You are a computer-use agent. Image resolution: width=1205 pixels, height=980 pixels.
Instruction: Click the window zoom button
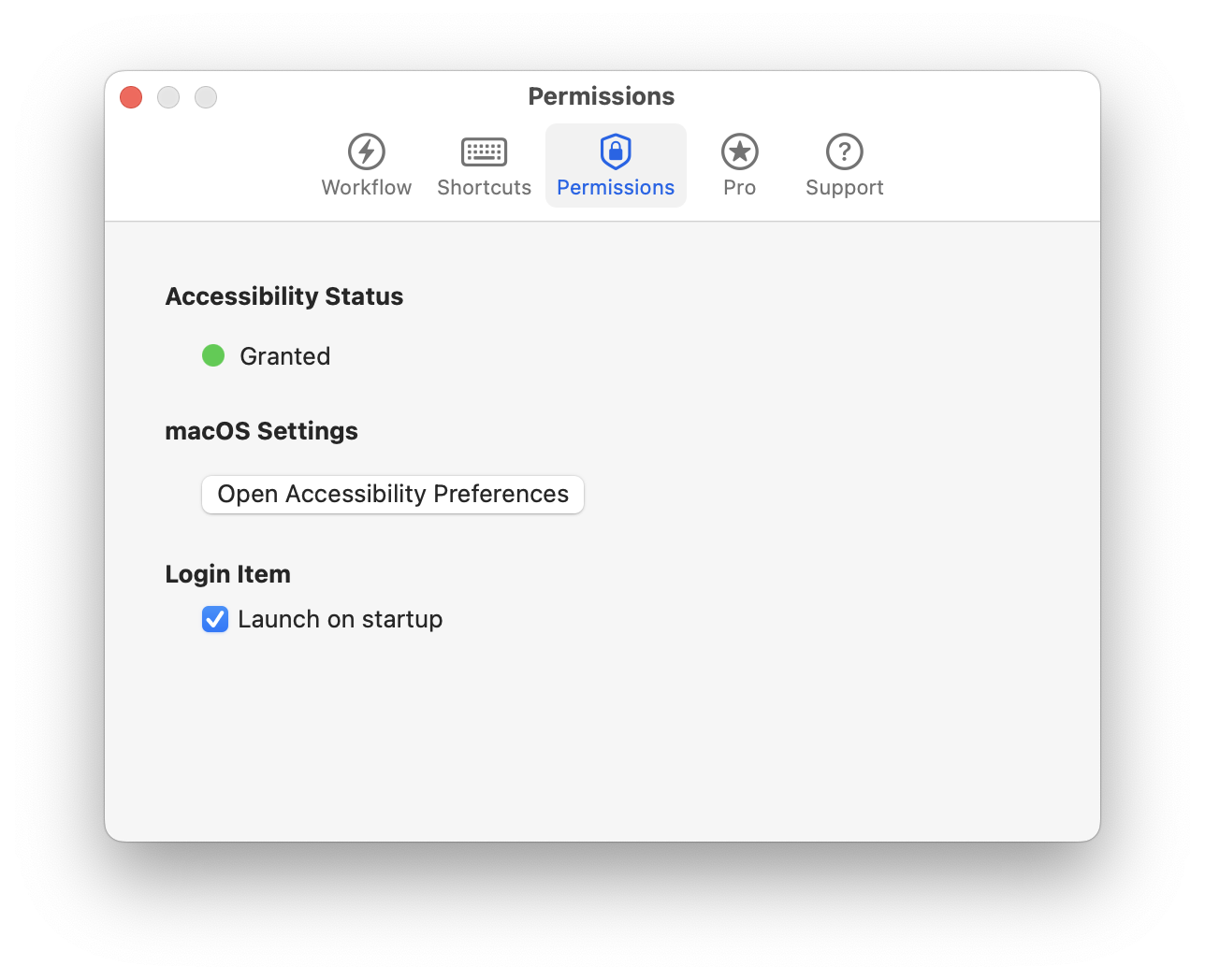click(206, 97)
